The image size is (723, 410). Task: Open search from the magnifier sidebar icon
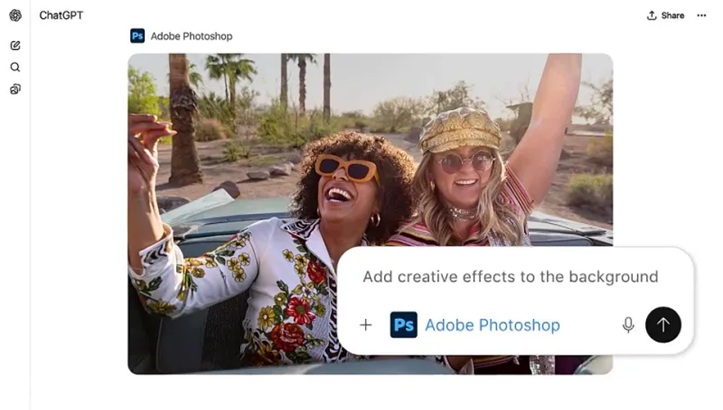15,67
